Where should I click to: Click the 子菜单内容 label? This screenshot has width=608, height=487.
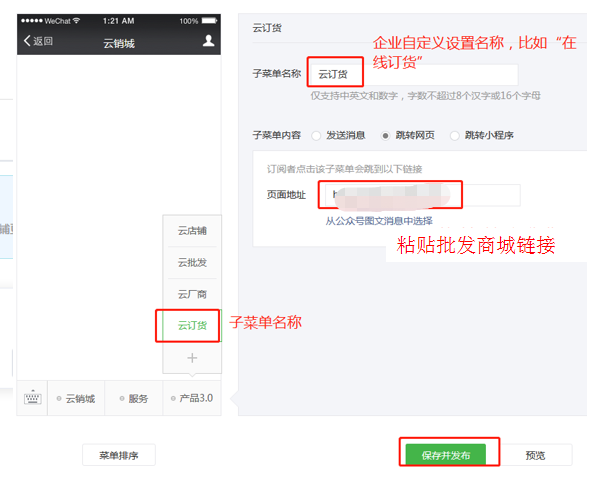click(x=276, y=135)
